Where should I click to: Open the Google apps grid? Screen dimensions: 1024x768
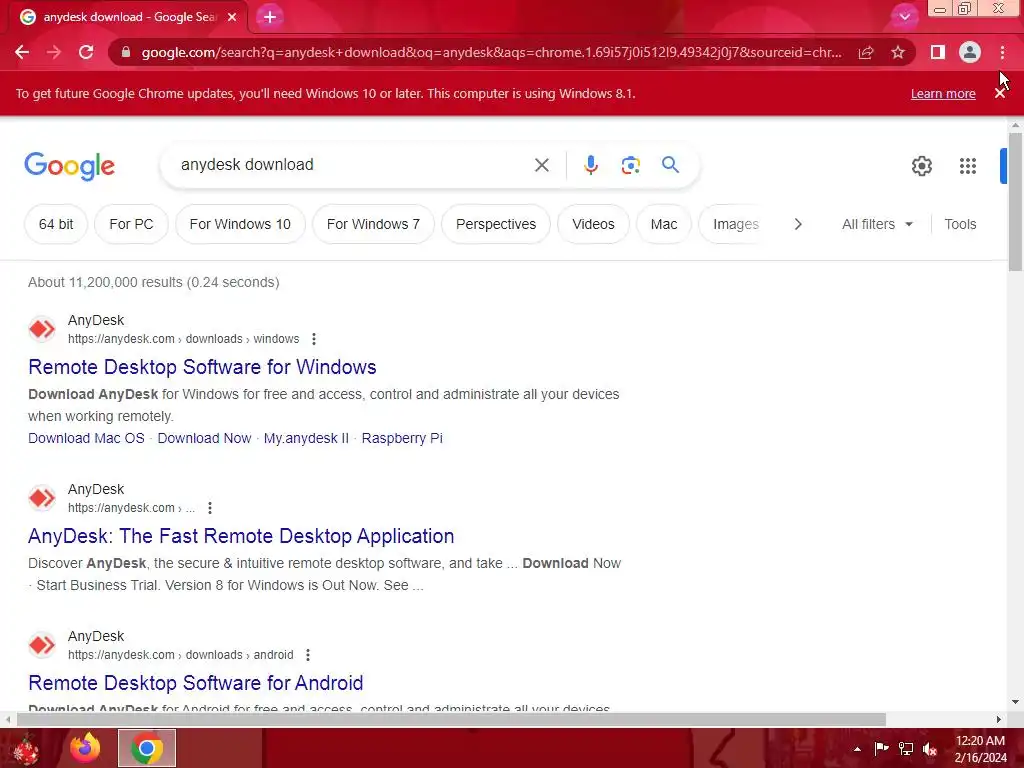968,166
